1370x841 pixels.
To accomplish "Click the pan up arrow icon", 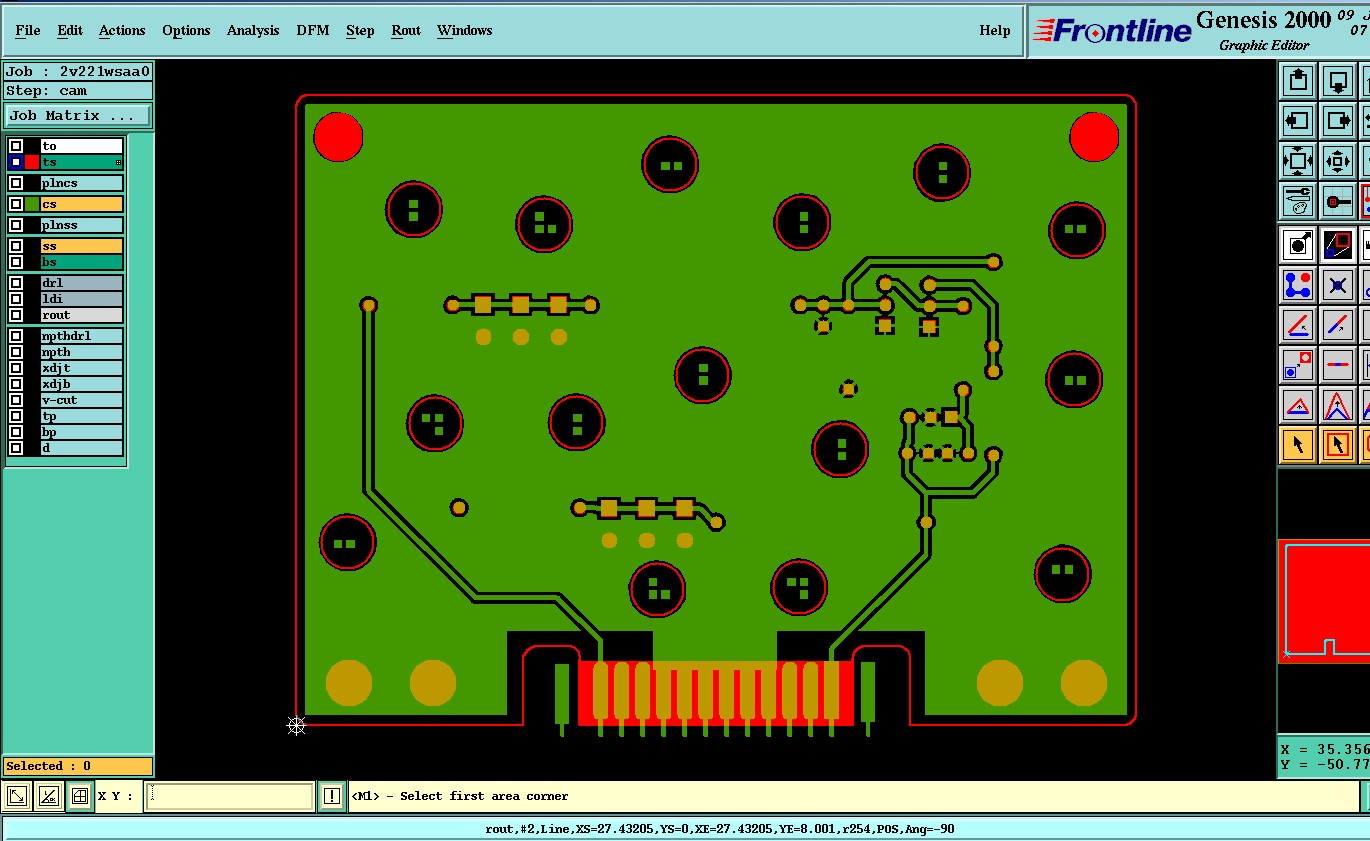I will click(x=1297, y=80).
